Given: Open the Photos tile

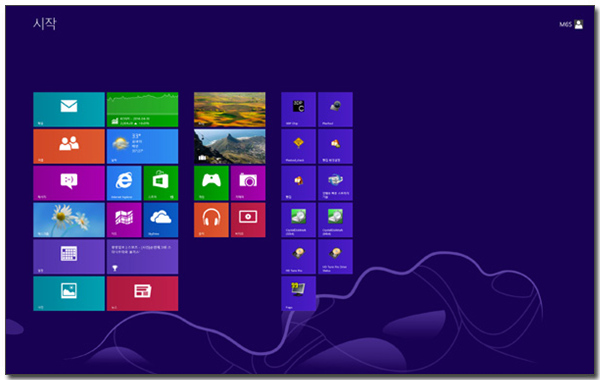Looking at the screenshot, I should pyautogui.click(x=69, y=293).
